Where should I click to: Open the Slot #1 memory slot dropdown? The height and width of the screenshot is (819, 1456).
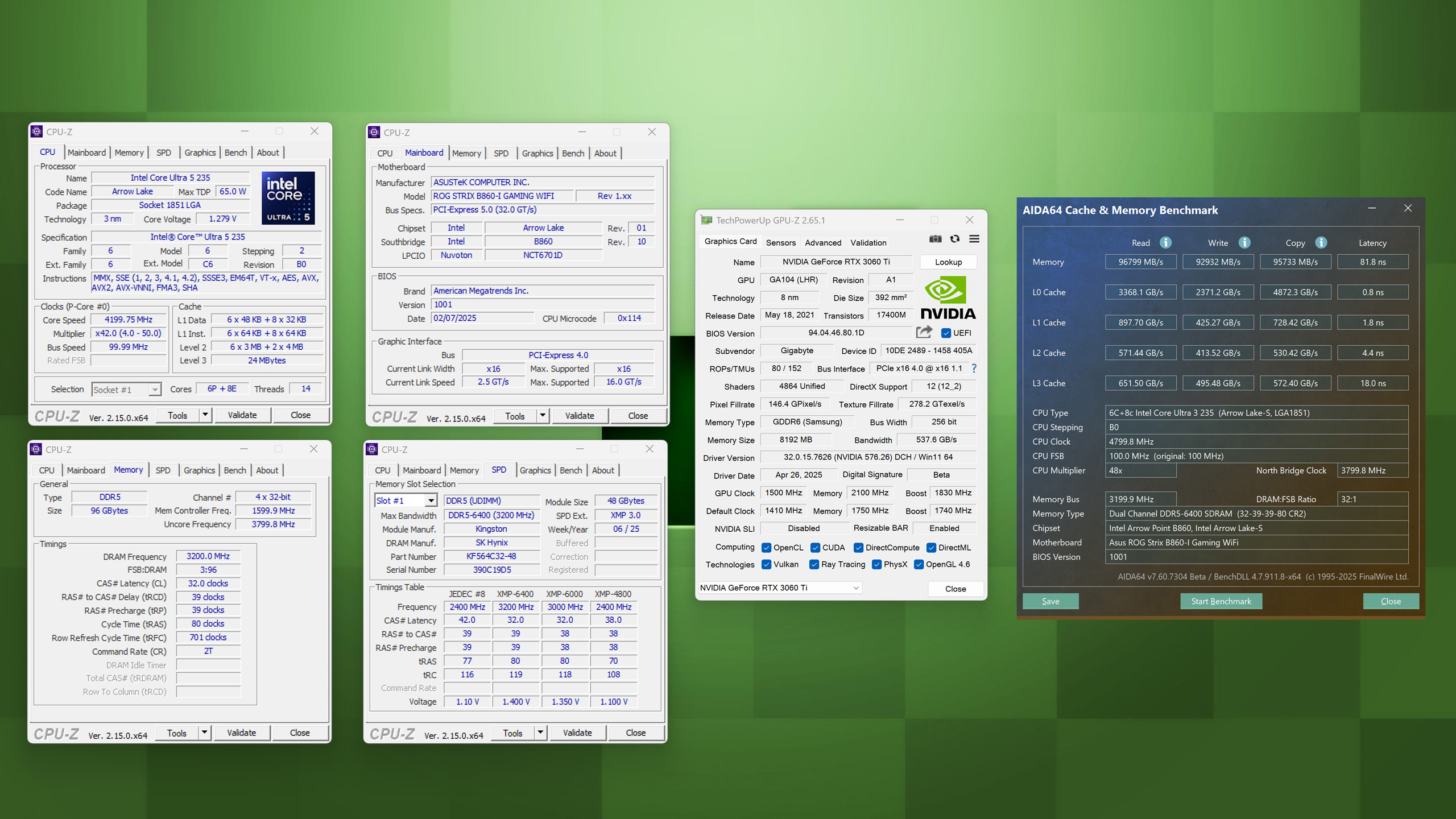[x=406, y=500]
